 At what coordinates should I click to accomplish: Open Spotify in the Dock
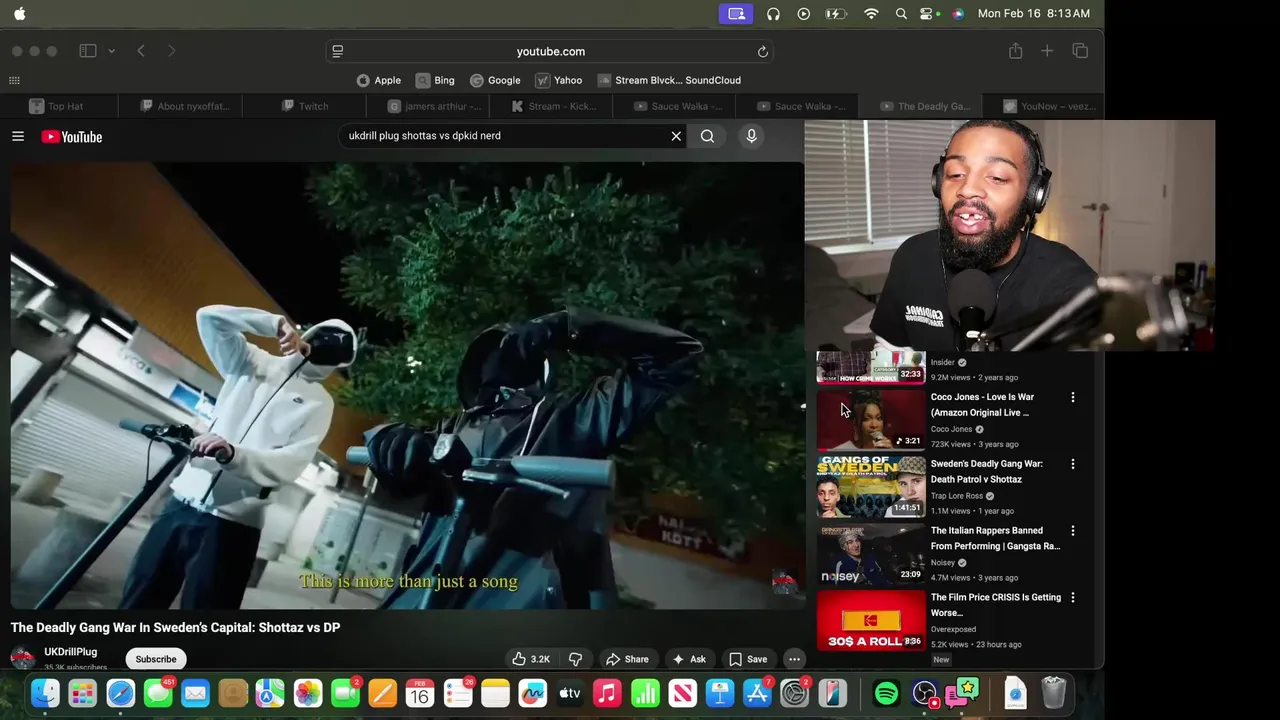click(x=886, y=693)
